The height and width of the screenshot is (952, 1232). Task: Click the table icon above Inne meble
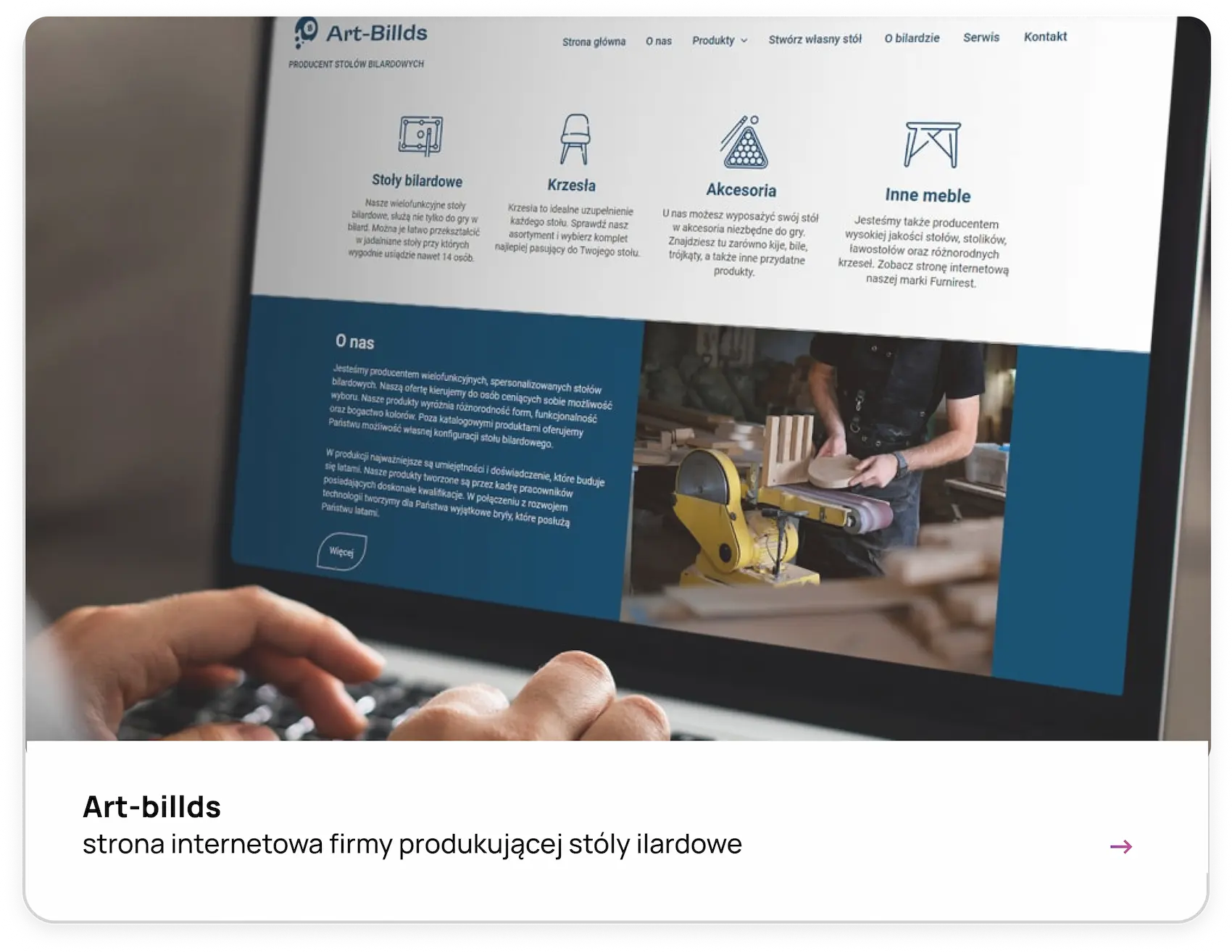932,144
